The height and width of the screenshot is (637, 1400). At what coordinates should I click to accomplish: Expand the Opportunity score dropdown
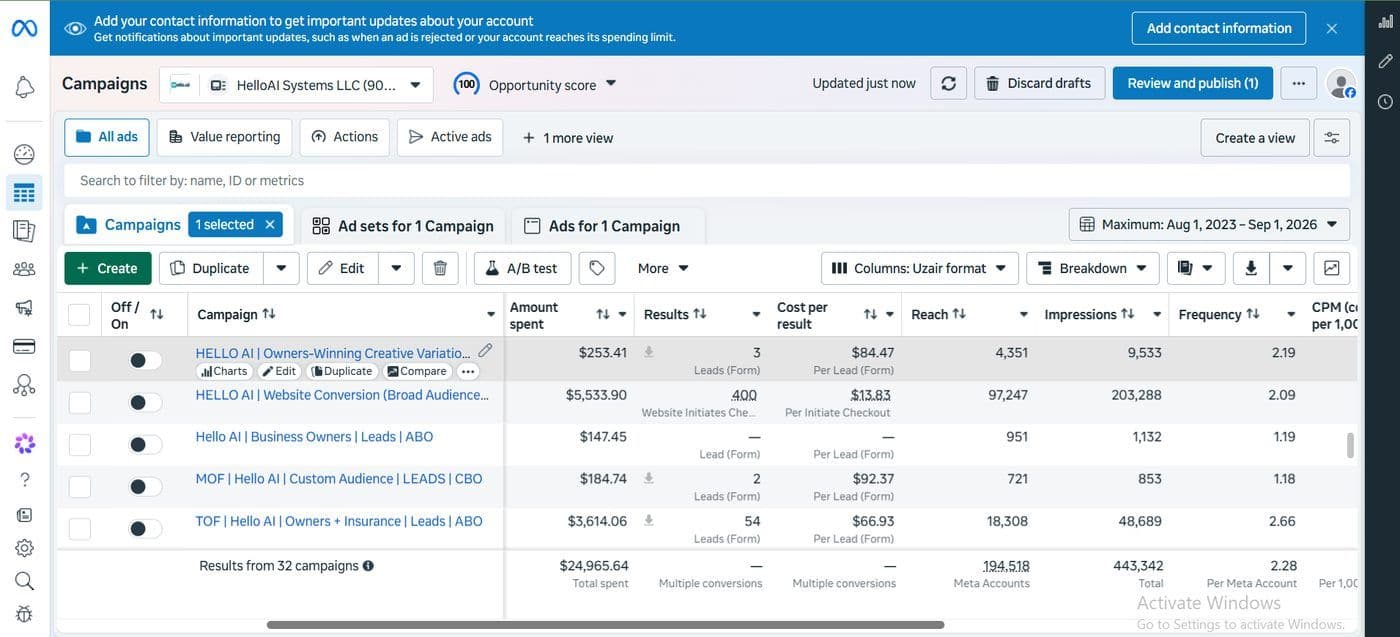[x=535, y=84]
